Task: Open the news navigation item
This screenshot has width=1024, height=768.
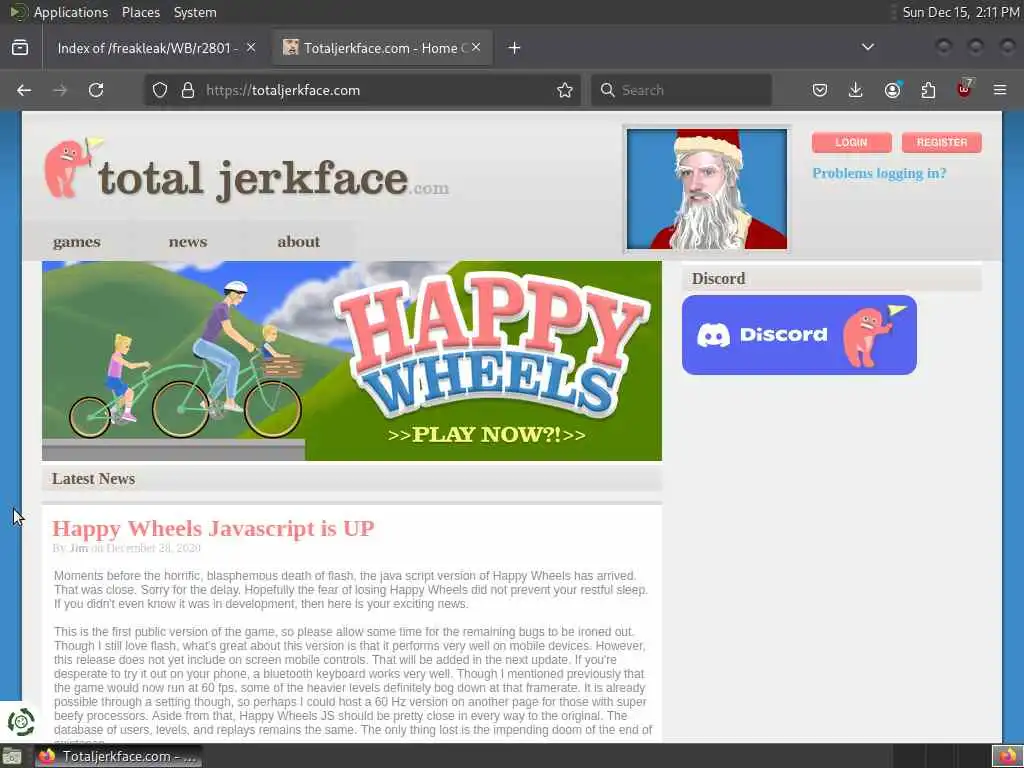Action: point(187,242)
